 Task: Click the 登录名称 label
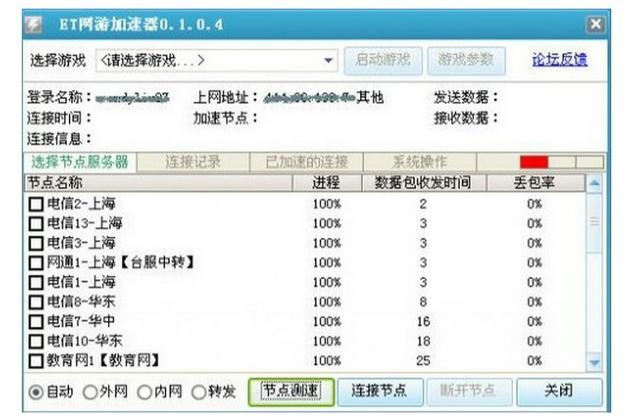coord(59,97)
